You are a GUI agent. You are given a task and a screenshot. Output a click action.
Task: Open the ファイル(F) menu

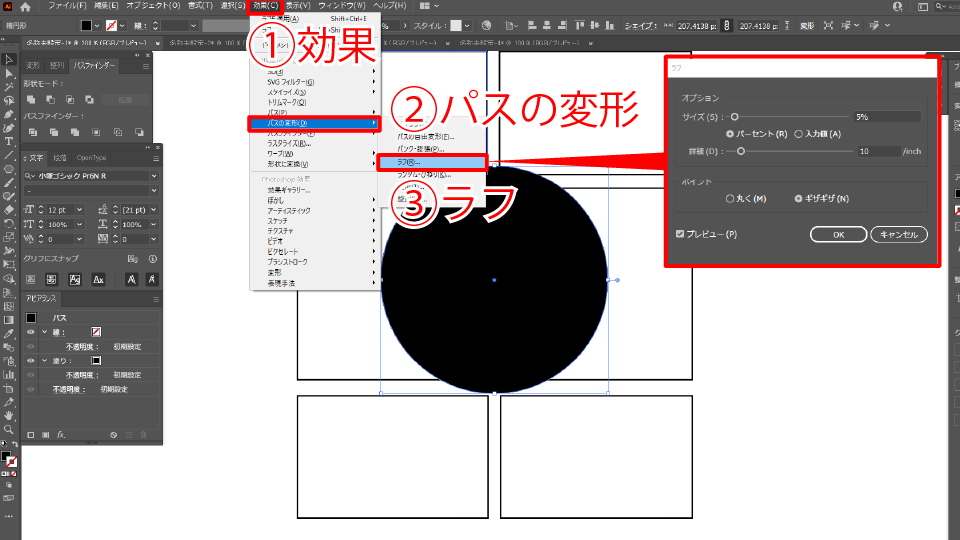(x=67, y=6)
